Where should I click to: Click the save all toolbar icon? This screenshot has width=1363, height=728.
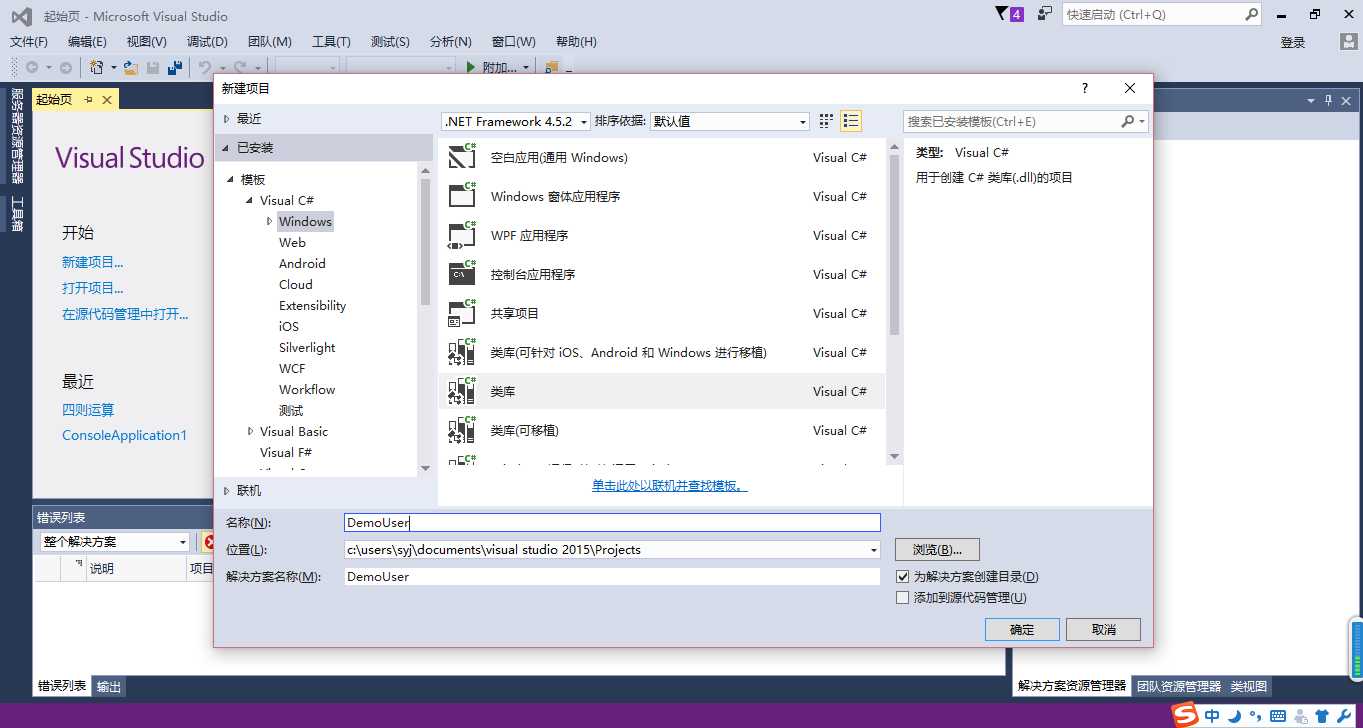coord(175,67)
